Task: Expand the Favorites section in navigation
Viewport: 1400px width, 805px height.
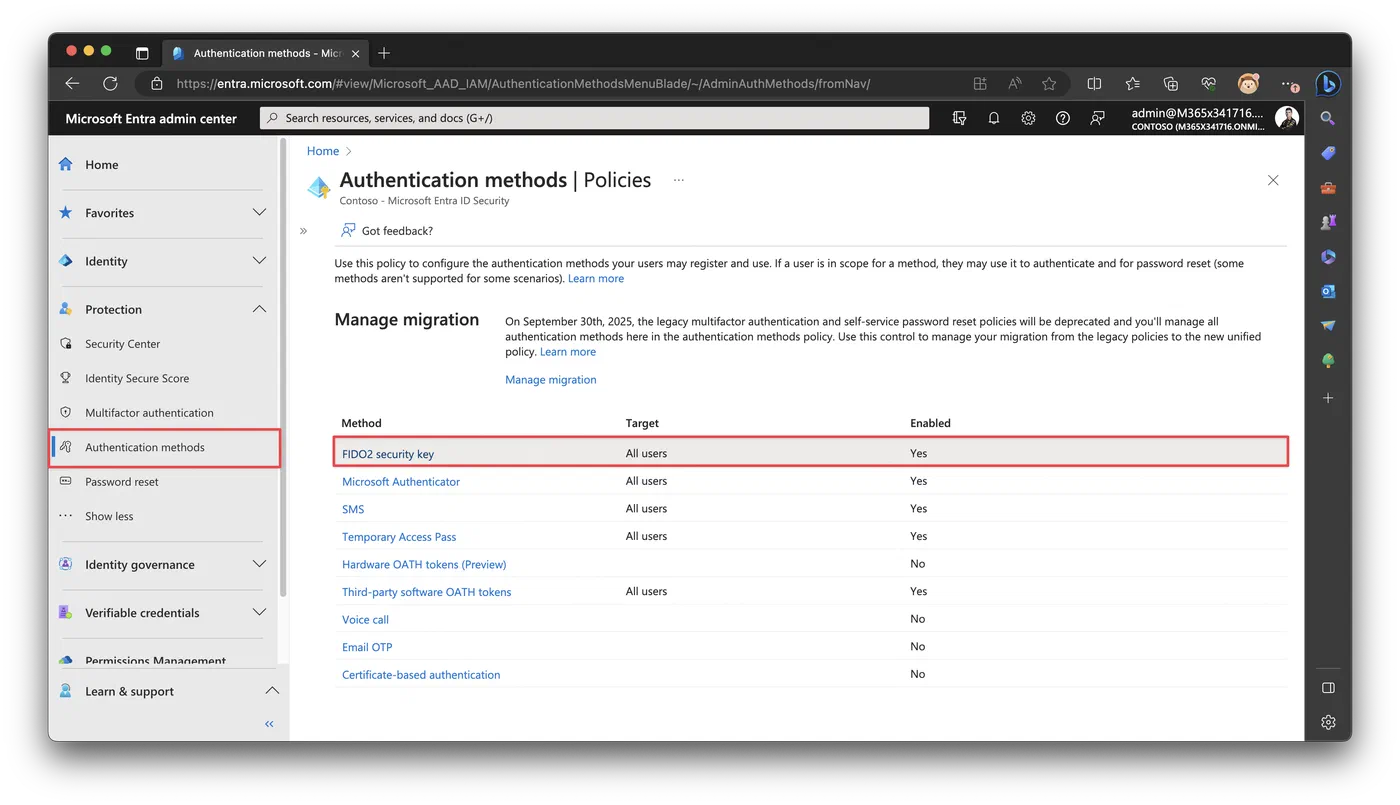Action: pyautogui.click(x=259, y=213)
